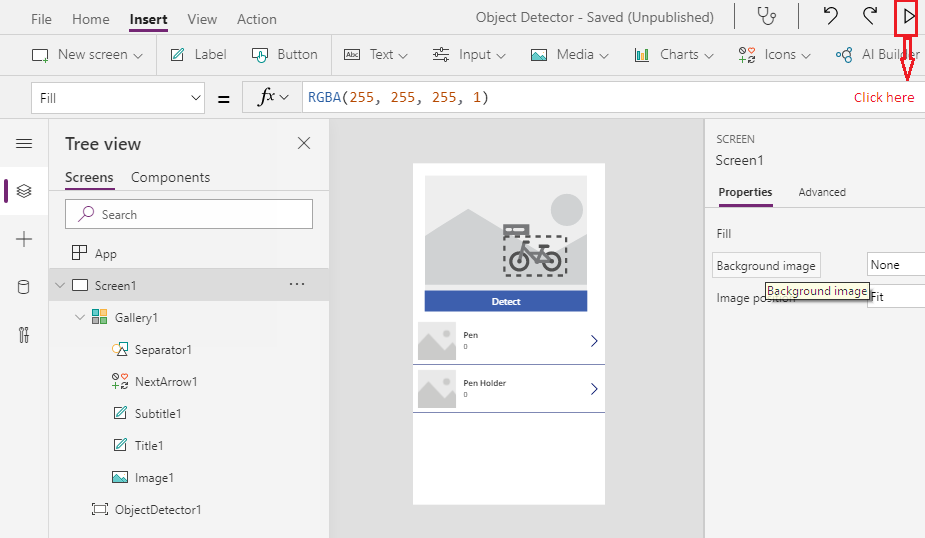This screenshot has width=925, height=538.
Task: Click the plus Insert icon in left rail
Action: coord(24,239)
